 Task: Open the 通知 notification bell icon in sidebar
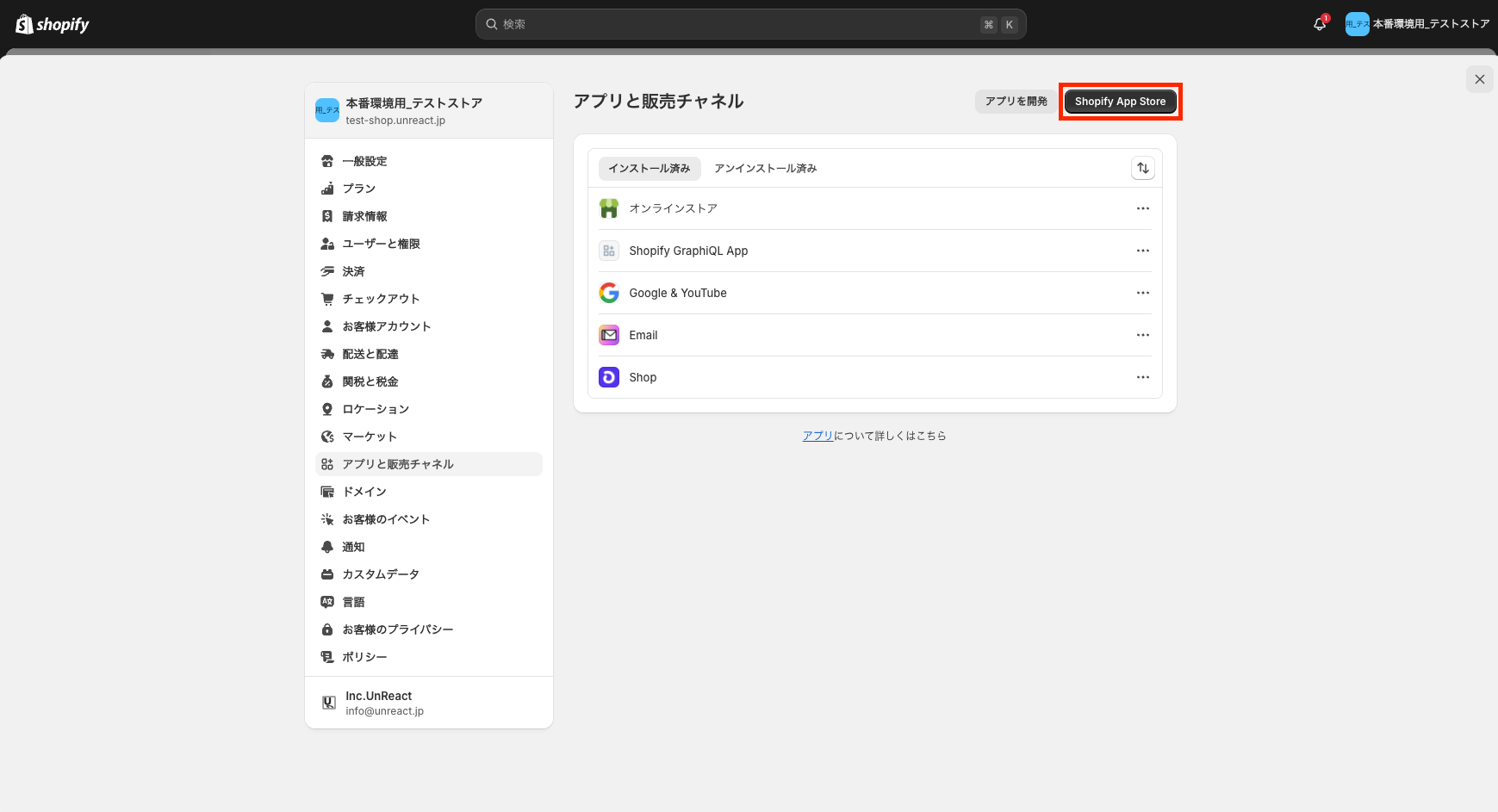(x=327, y=546)
